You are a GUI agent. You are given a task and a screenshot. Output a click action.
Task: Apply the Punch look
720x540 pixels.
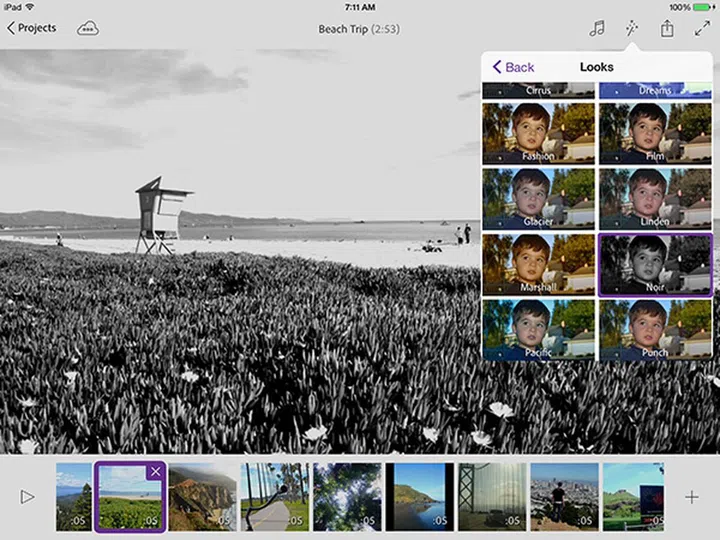tap(655, 329)
